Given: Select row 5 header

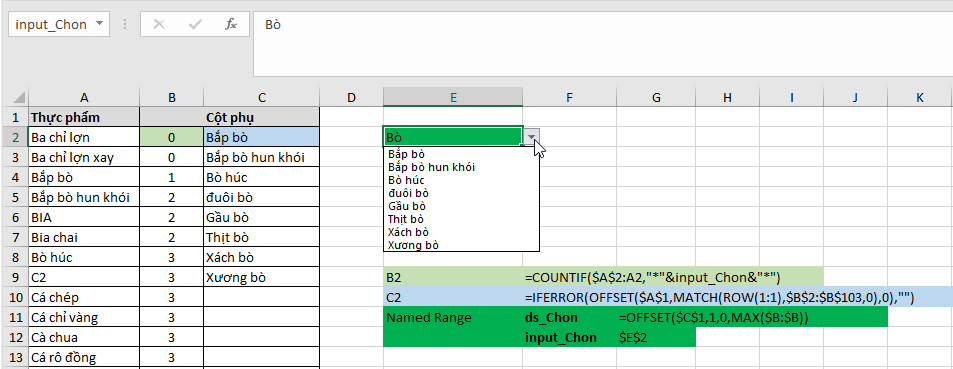Looking at the screenshot, I should point(15,198).
